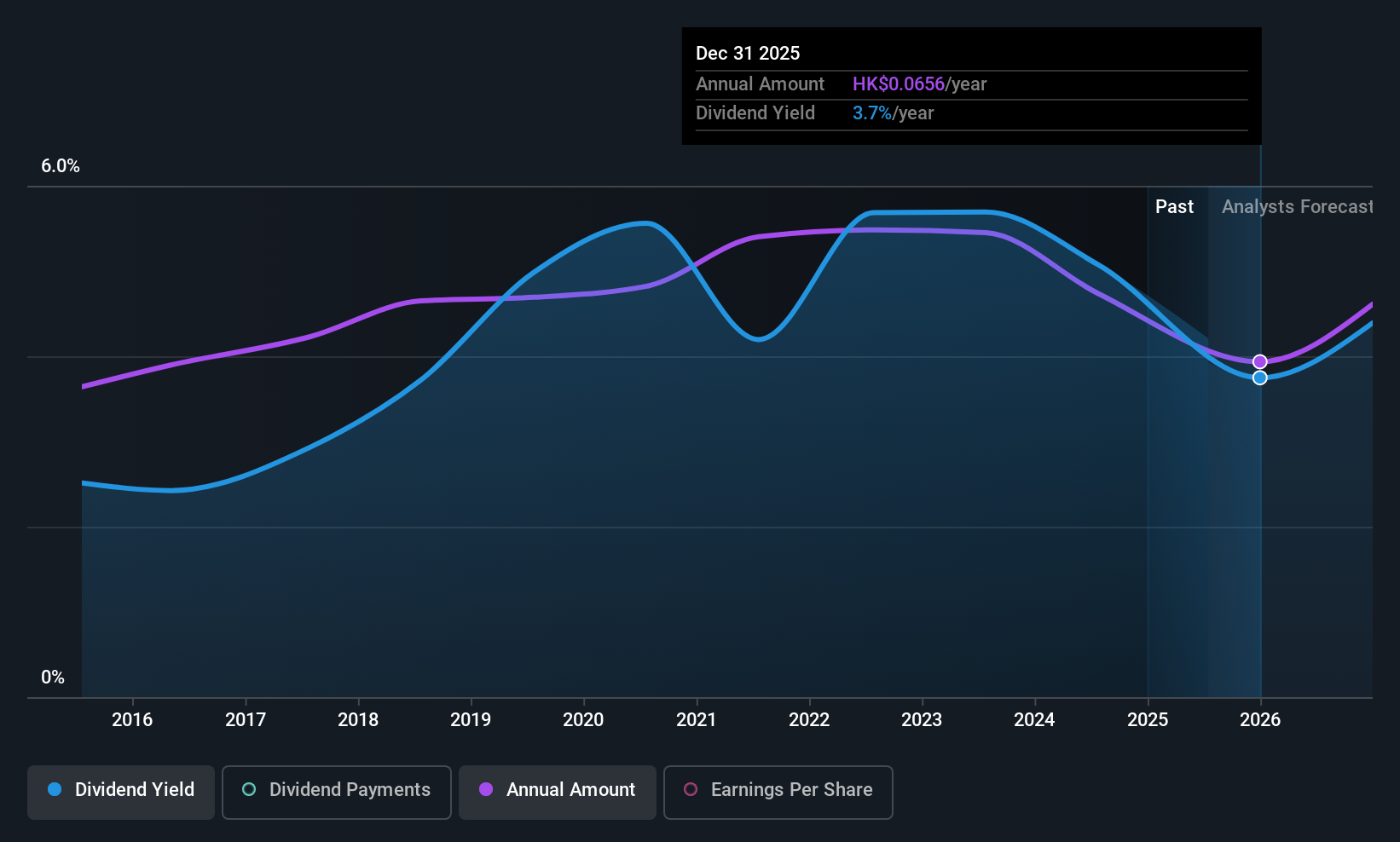Toggle the Annual Amount series
The height and width of the screenshot is (842, 1400).
558,793
